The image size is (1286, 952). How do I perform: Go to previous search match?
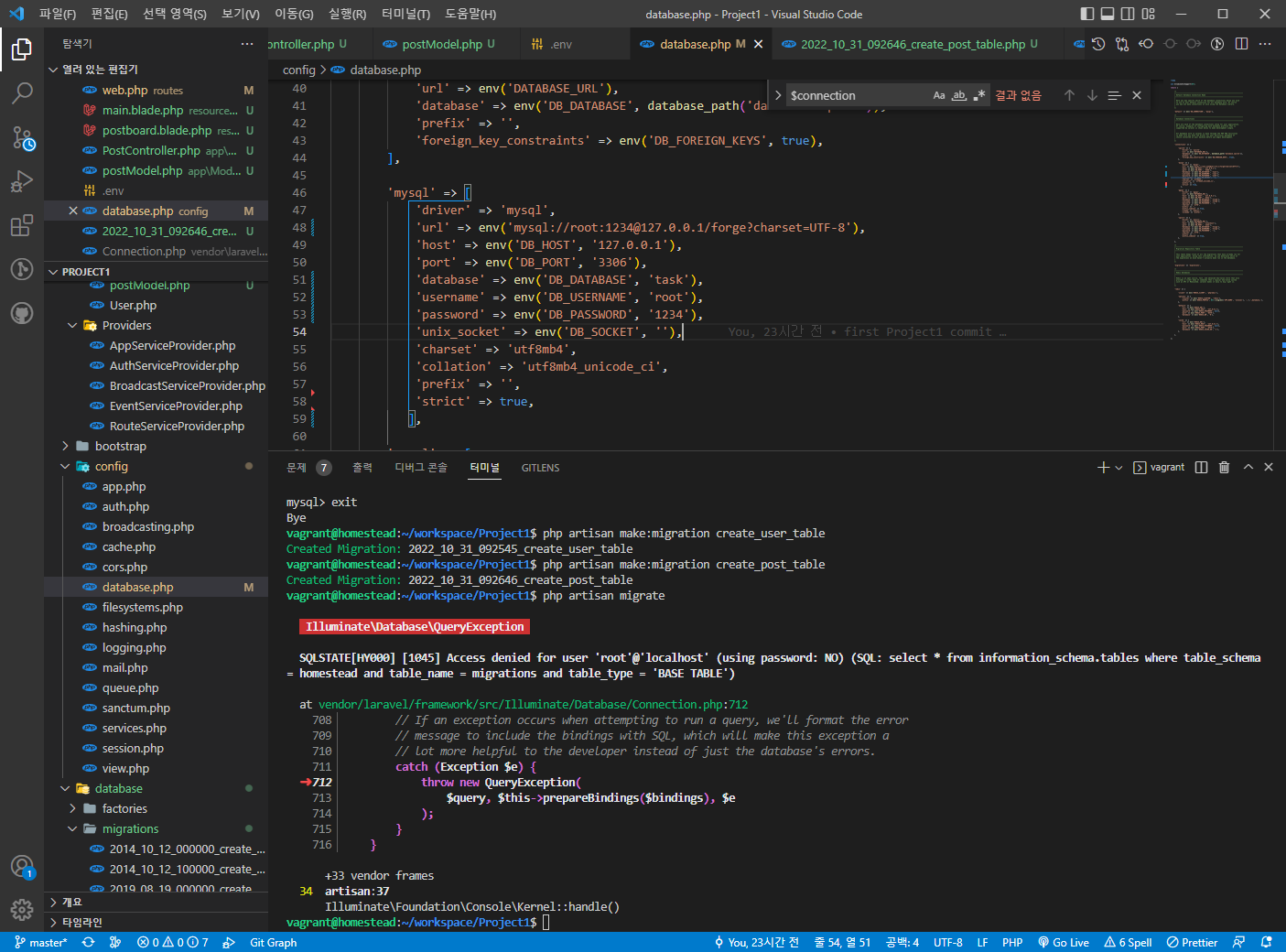tap(1069, 95)
